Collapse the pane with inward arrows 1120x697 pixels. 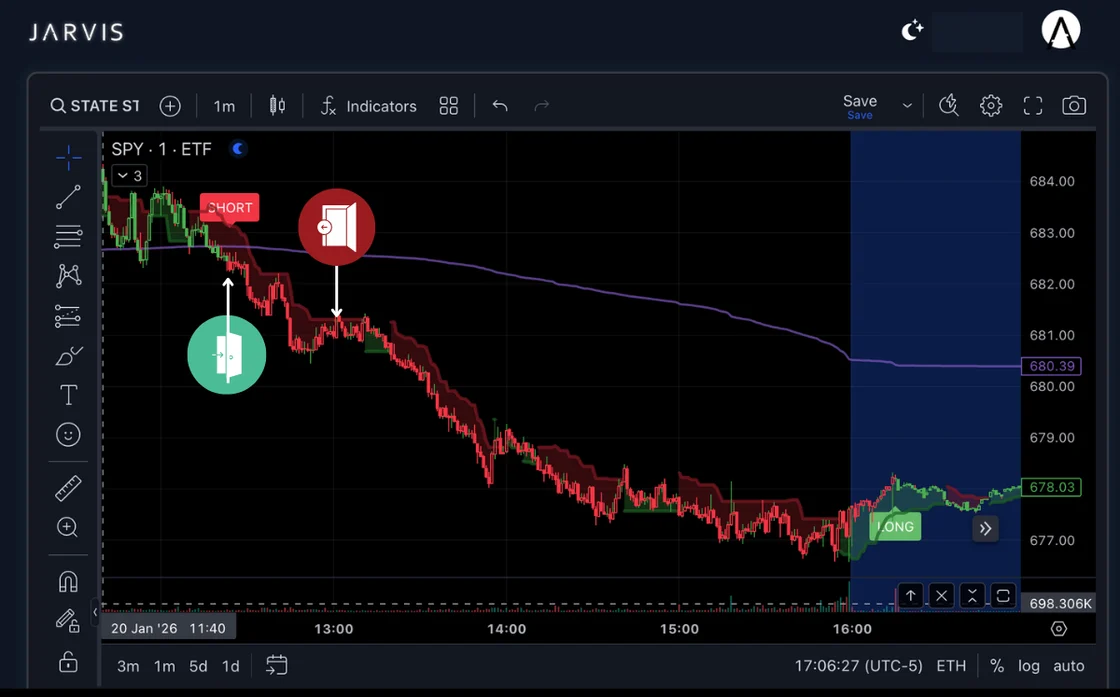pyautogui.click(x=972, y=595)
